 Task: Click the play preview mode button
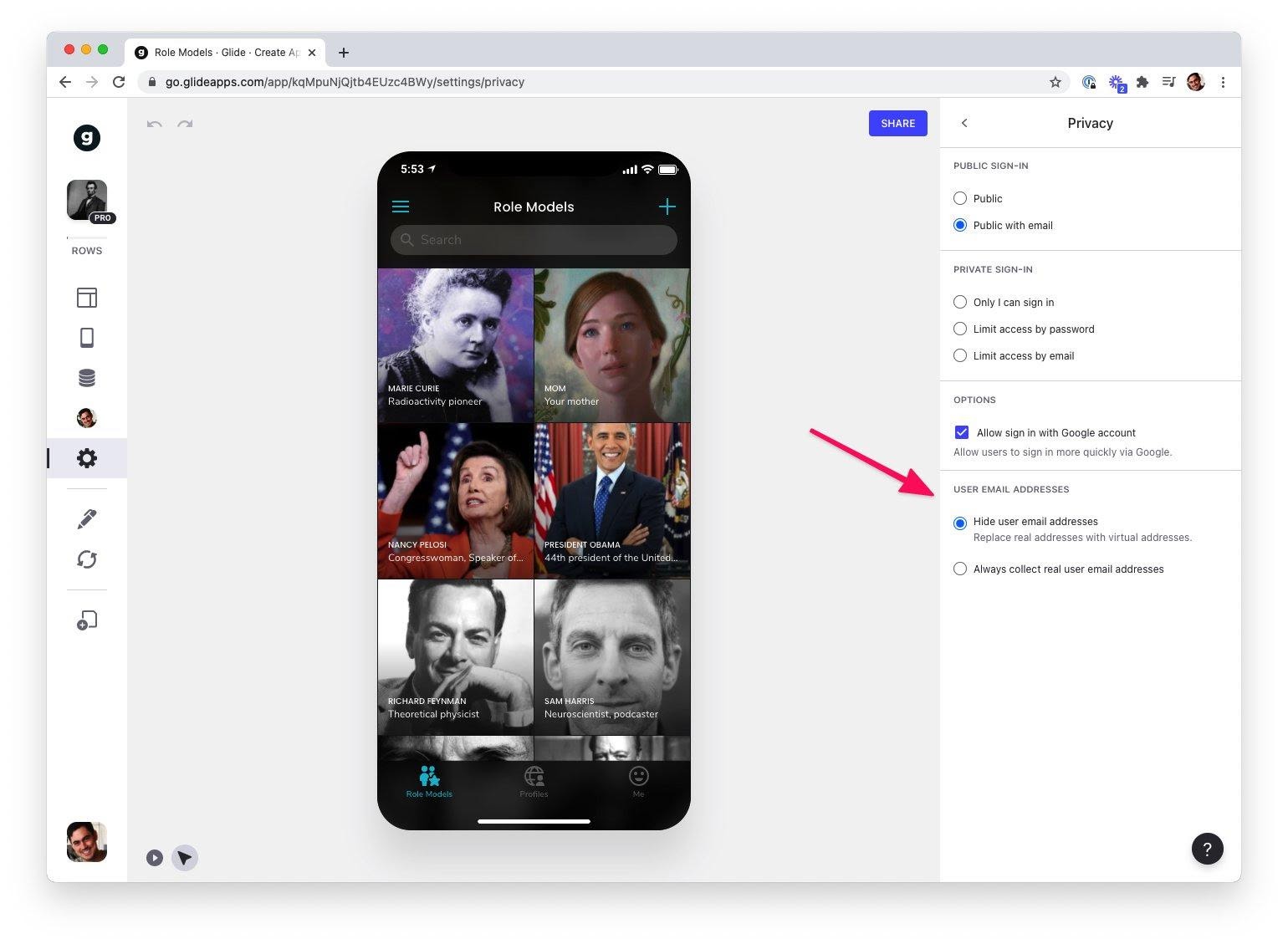[155, 858]
